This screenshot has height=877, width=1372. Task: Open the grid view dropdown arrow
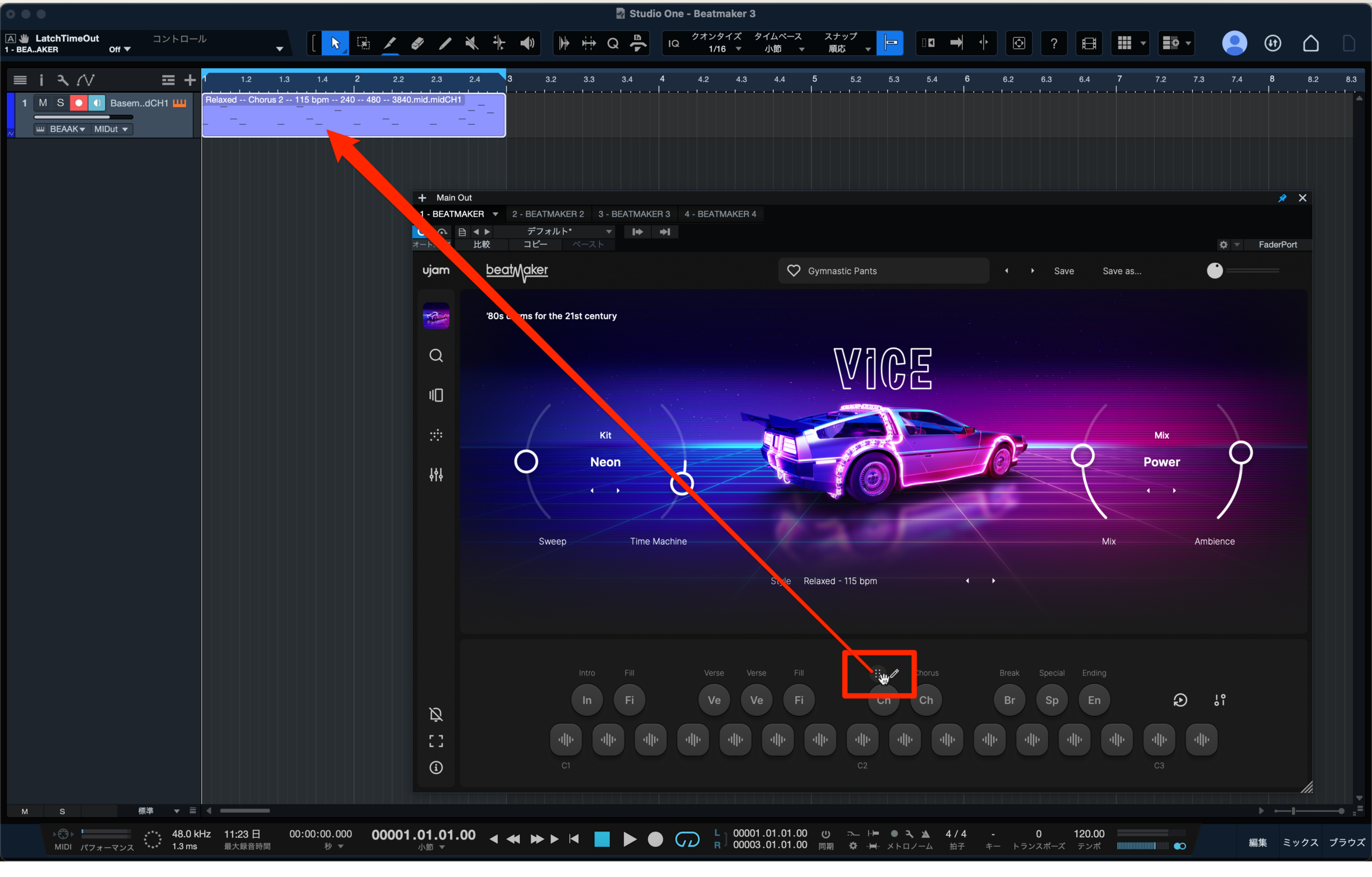[x=1143, y=43]
